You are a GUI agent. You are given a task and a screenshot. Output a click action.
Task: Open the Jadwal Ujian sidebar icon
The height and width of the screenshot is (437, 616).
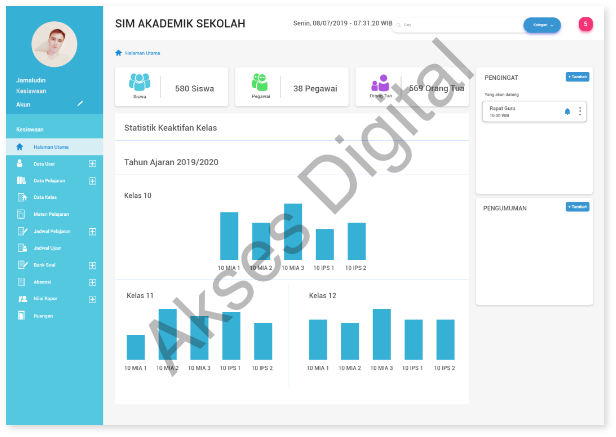(x=22, y=248)
